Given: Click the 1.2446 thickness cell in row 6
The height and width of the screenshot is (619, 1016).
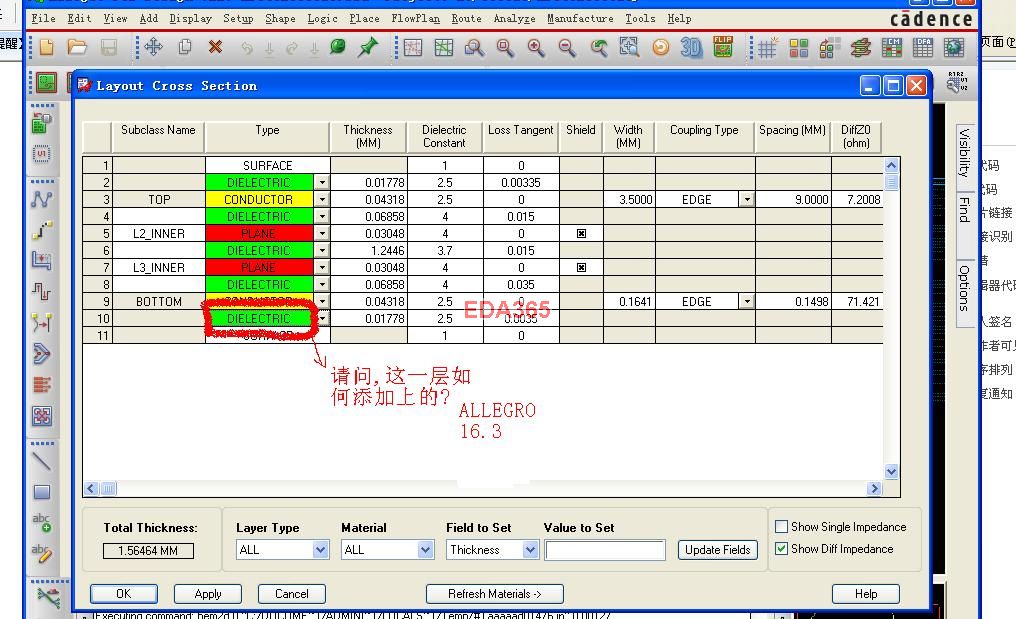Looking at the screenshot, I should 369,250.
